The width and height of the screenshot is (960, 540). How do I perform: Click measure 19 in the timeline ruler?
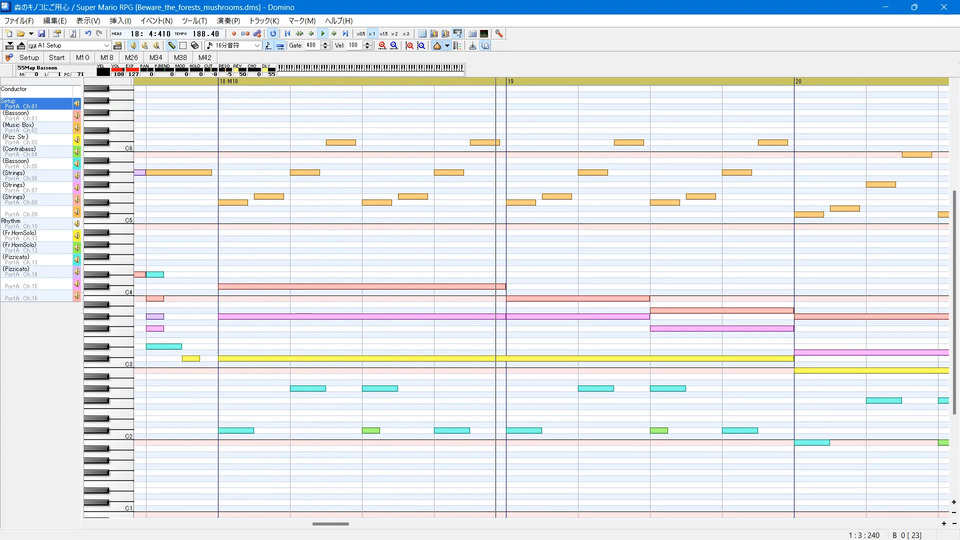pyautogui.click(x=510, y=81)
